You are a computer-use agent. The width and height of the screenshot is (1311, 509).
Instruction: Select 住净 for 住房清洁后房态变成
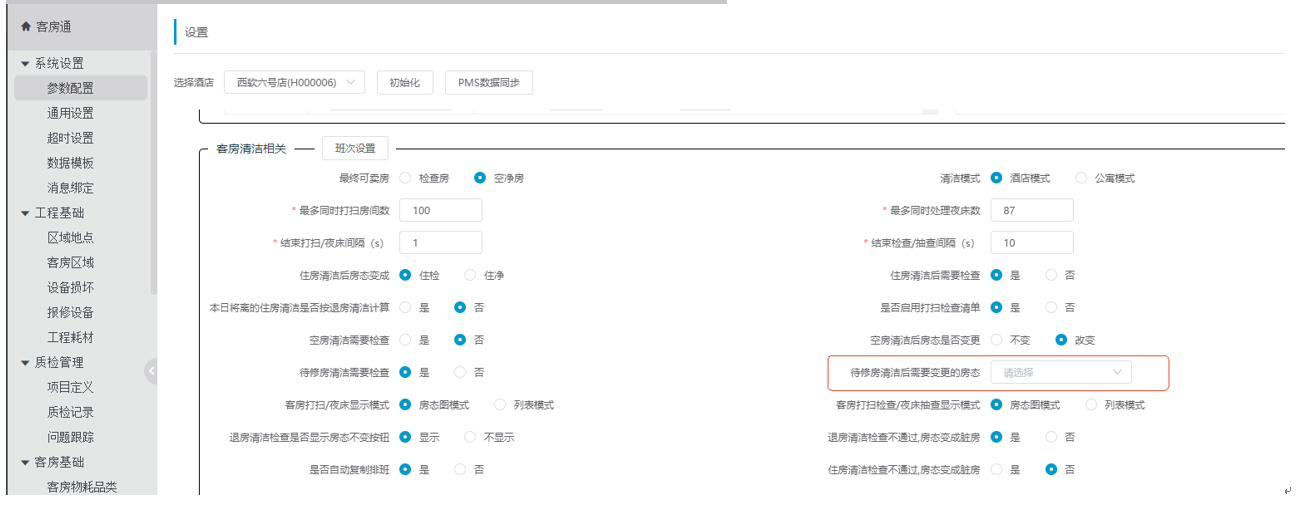pyautogui.click(x=470, y=274)
